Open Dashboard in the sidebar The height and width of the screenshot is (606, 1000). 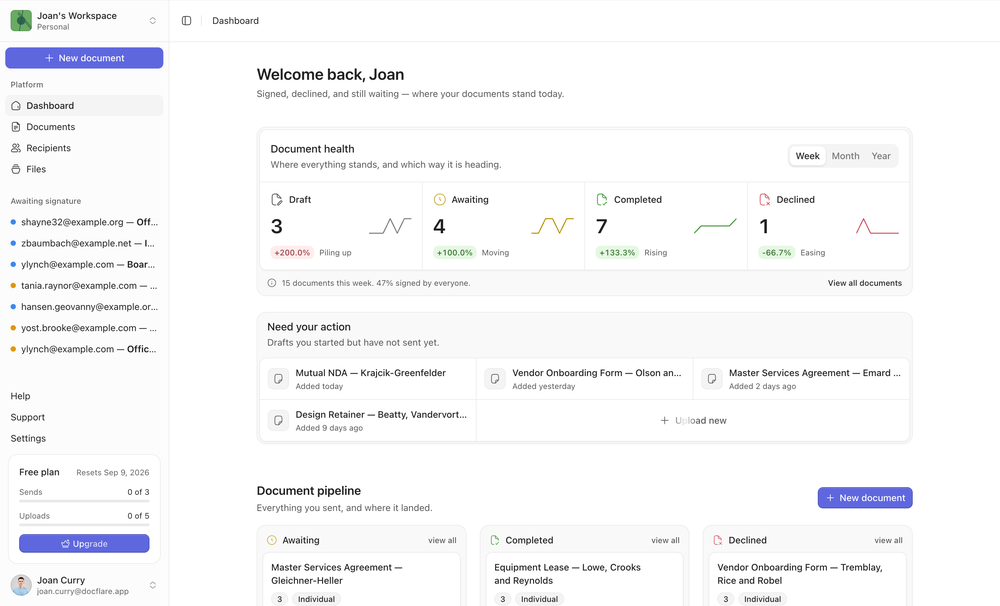click(x=84, y=106)
